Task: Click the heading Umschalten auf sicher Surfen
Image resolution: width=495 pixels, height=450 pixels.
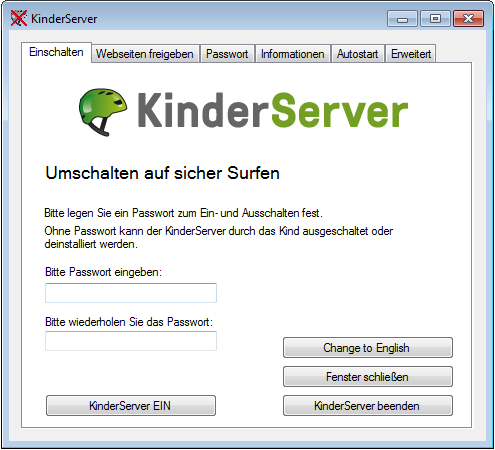Action: click(x=162, y=173)
